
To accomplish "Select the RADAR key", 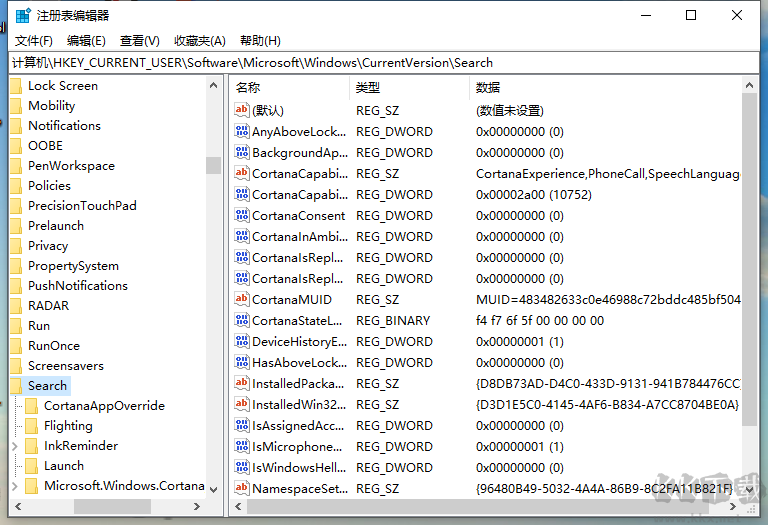I will click(x=48, y=306).
